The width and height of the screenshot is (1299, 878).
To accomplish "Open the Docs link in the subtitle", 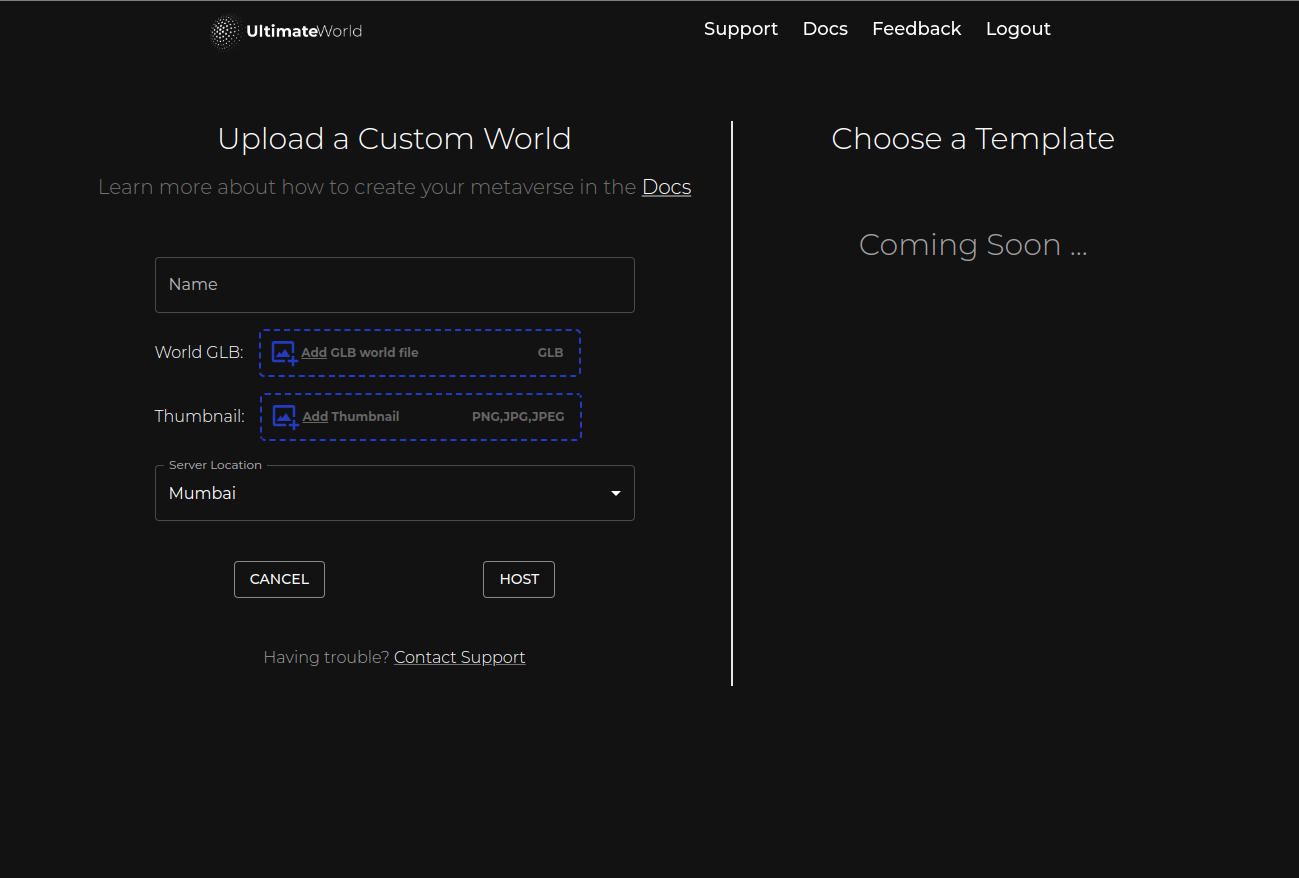I will (x=666, y=187).
